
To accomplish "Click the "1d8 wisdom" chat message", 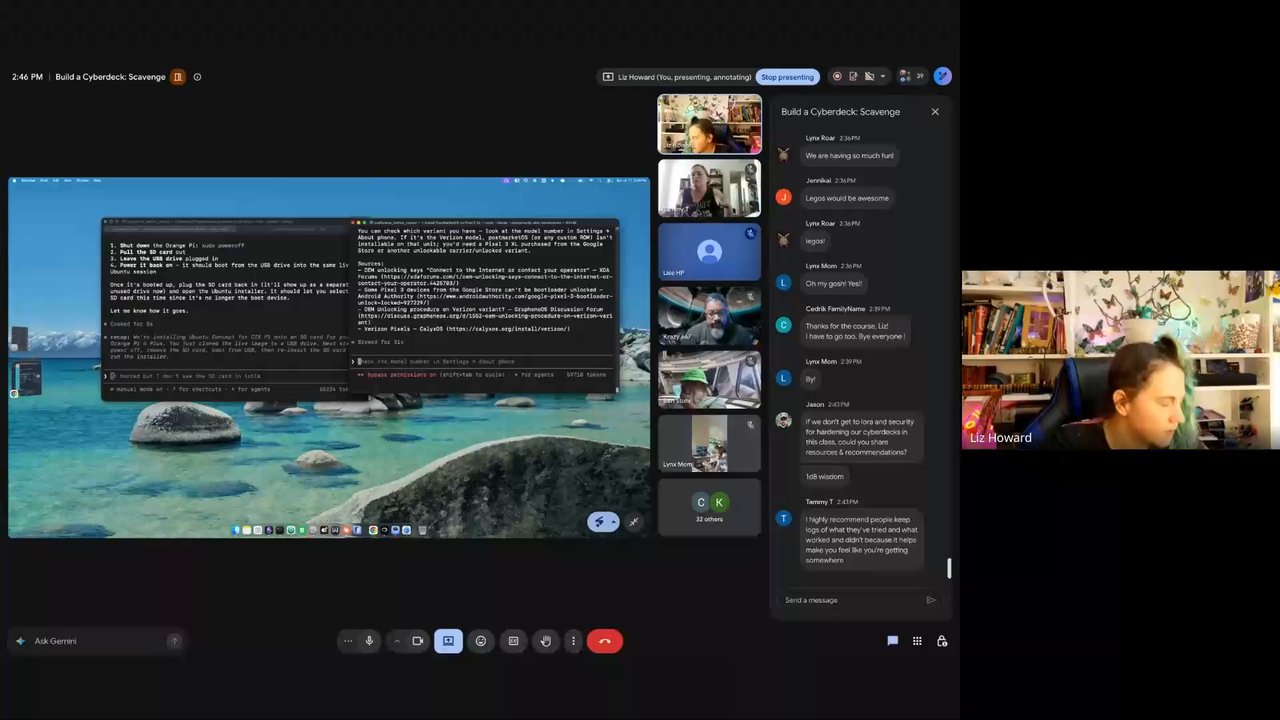I will point(825,477).
